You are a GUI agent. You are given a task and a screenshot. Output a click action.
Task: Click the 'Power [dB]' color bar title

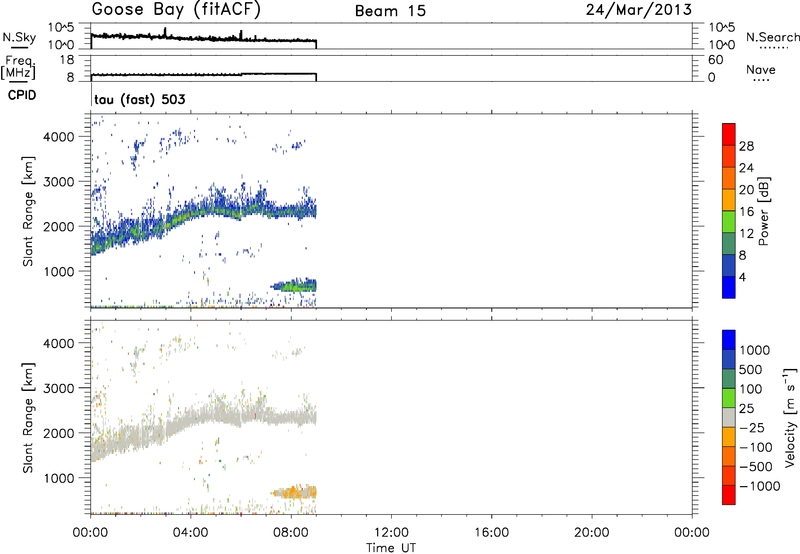[x=763, y=211]
